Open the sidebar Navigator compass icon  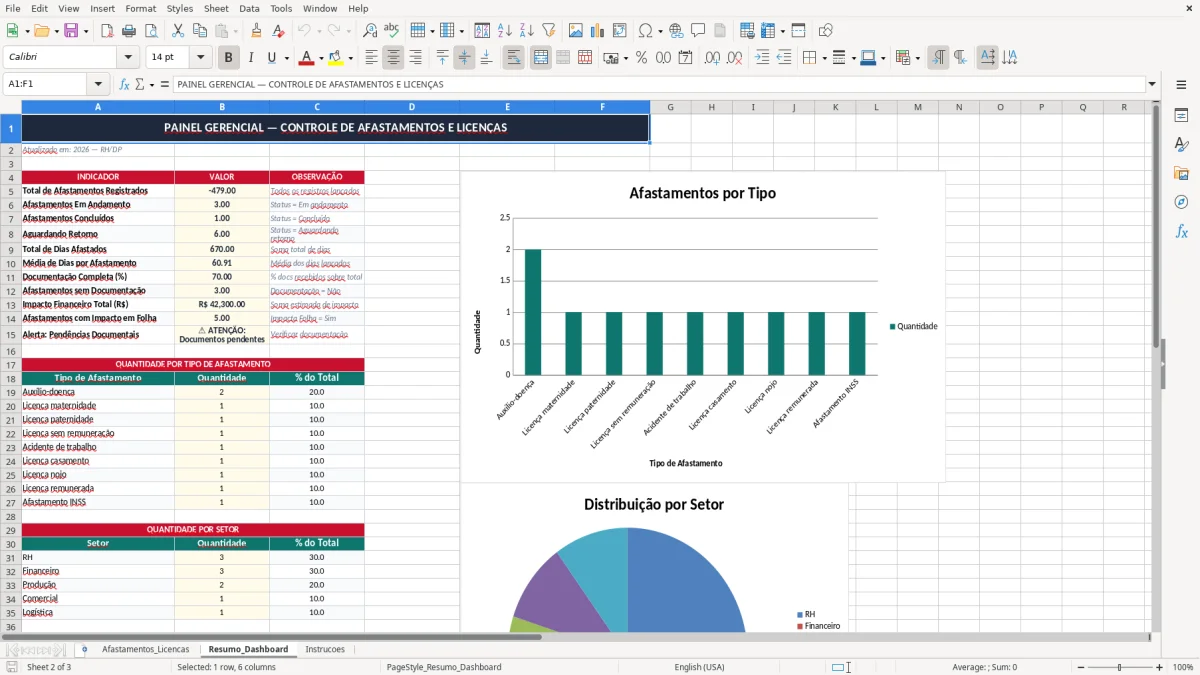pyautogui.click(x=1181, y=202)
